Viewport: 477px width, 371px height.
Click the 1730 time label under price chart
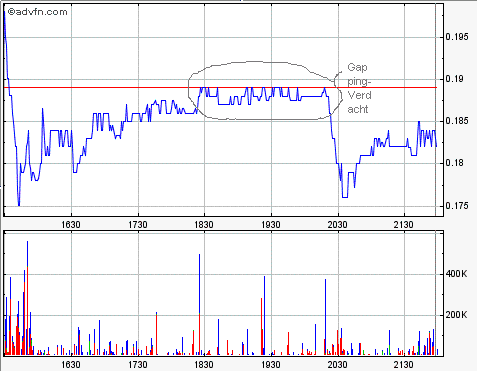138,225
